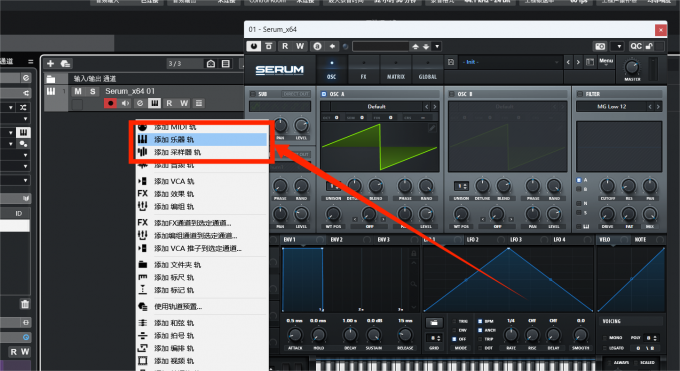This screenshot has width=680, height=371.
Task: Solo the Serum_x64 01 track
Action: 92,91
